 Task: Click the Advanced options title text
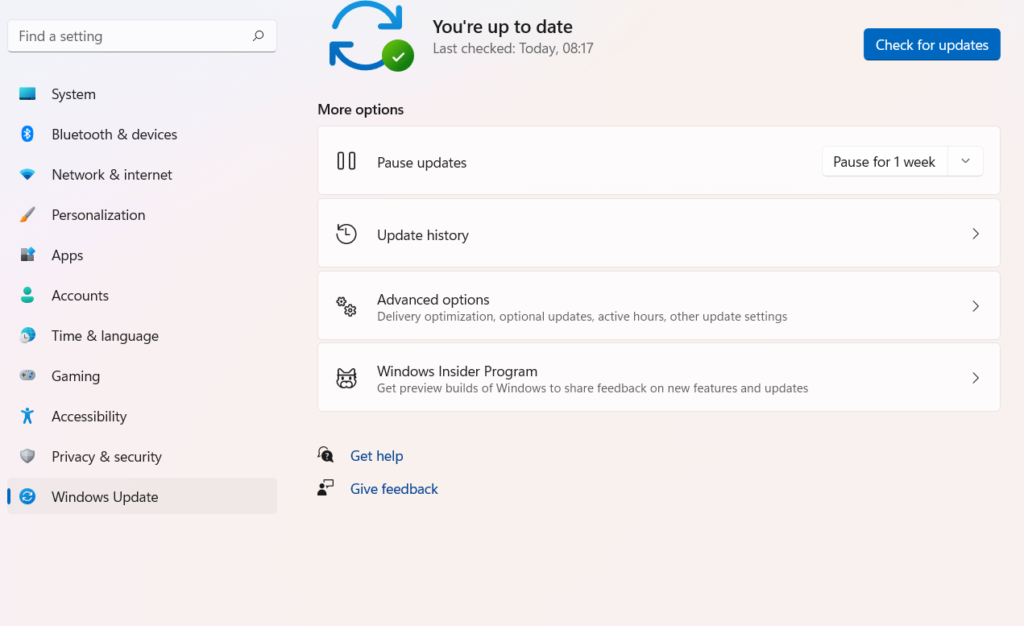pos(433,299)
